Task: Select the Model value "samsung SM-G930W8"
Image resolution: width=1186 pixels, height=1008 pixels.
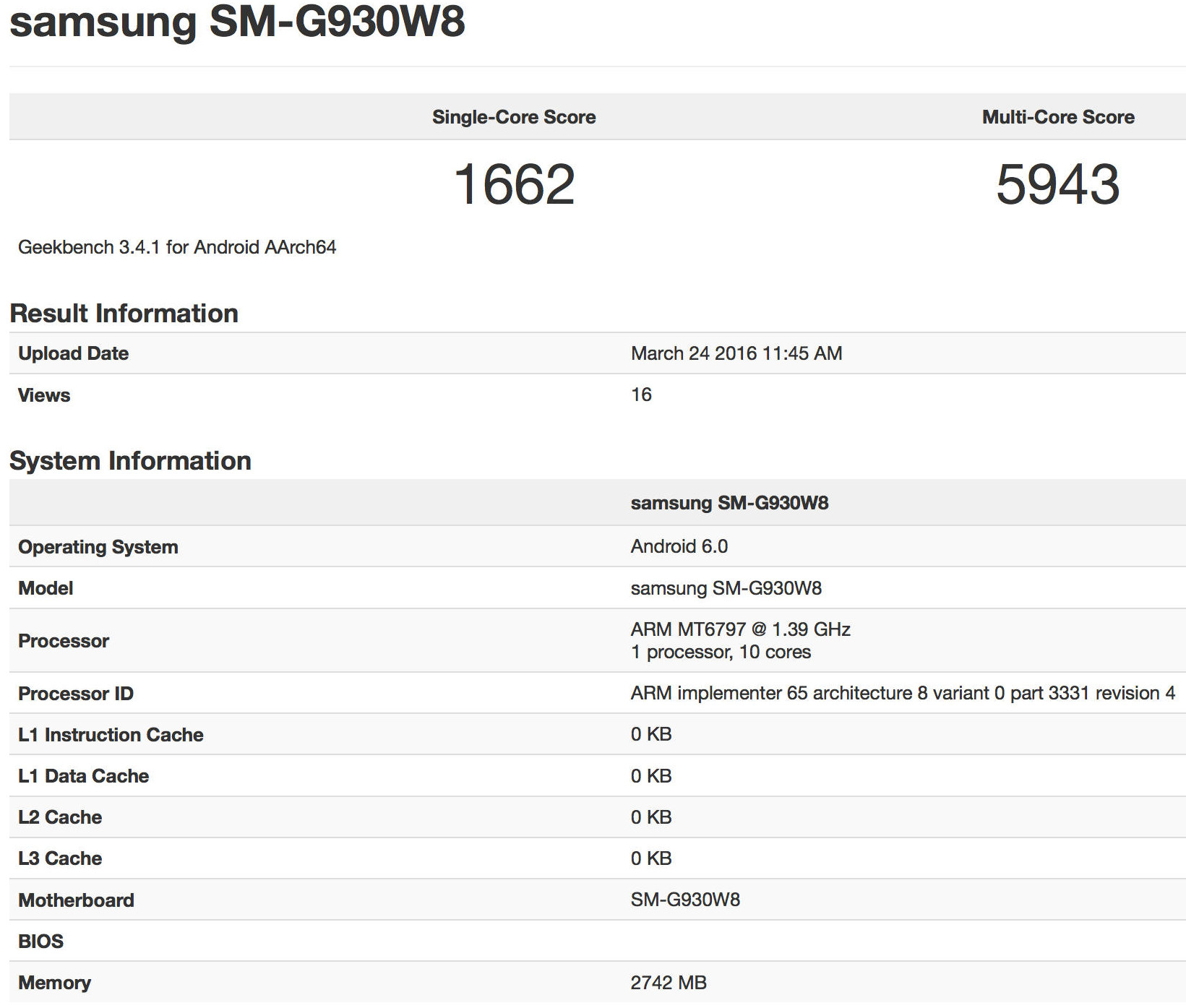Action: 726,588
